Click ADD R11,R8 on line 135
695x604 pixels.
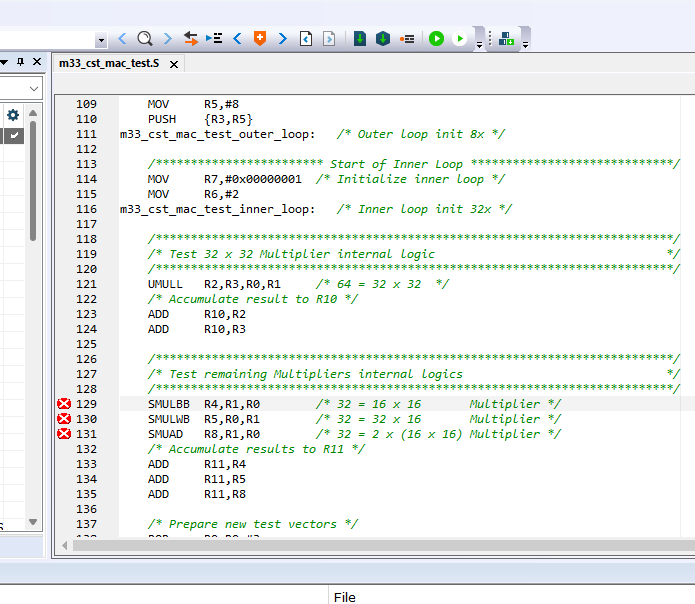(196, 494)
